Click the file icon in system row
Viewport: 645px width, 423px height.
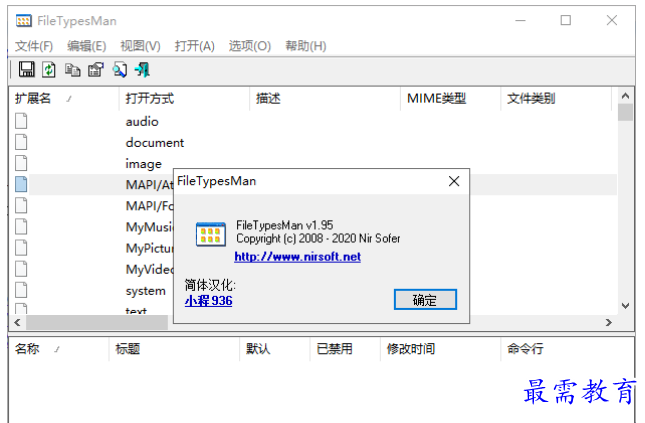click(x=21, y=290)
